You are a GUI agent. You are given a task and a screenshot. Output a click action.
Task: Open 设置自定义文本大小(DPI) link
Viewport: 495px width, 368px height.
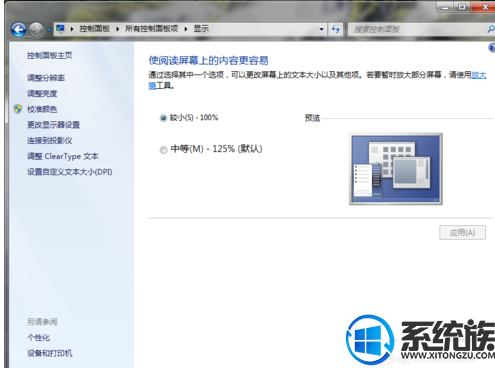click(x=70, y=172)
